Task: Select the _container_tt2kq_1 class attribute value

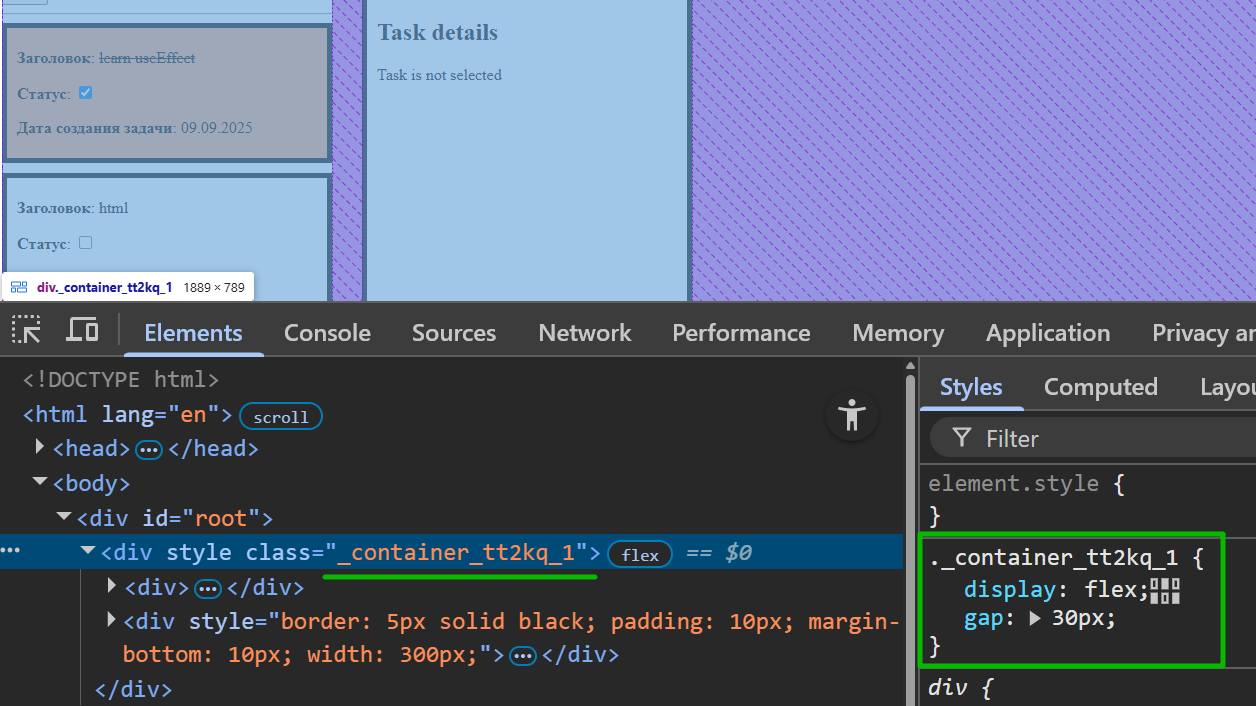Action: pyautogui.click(x=462, y=553)
